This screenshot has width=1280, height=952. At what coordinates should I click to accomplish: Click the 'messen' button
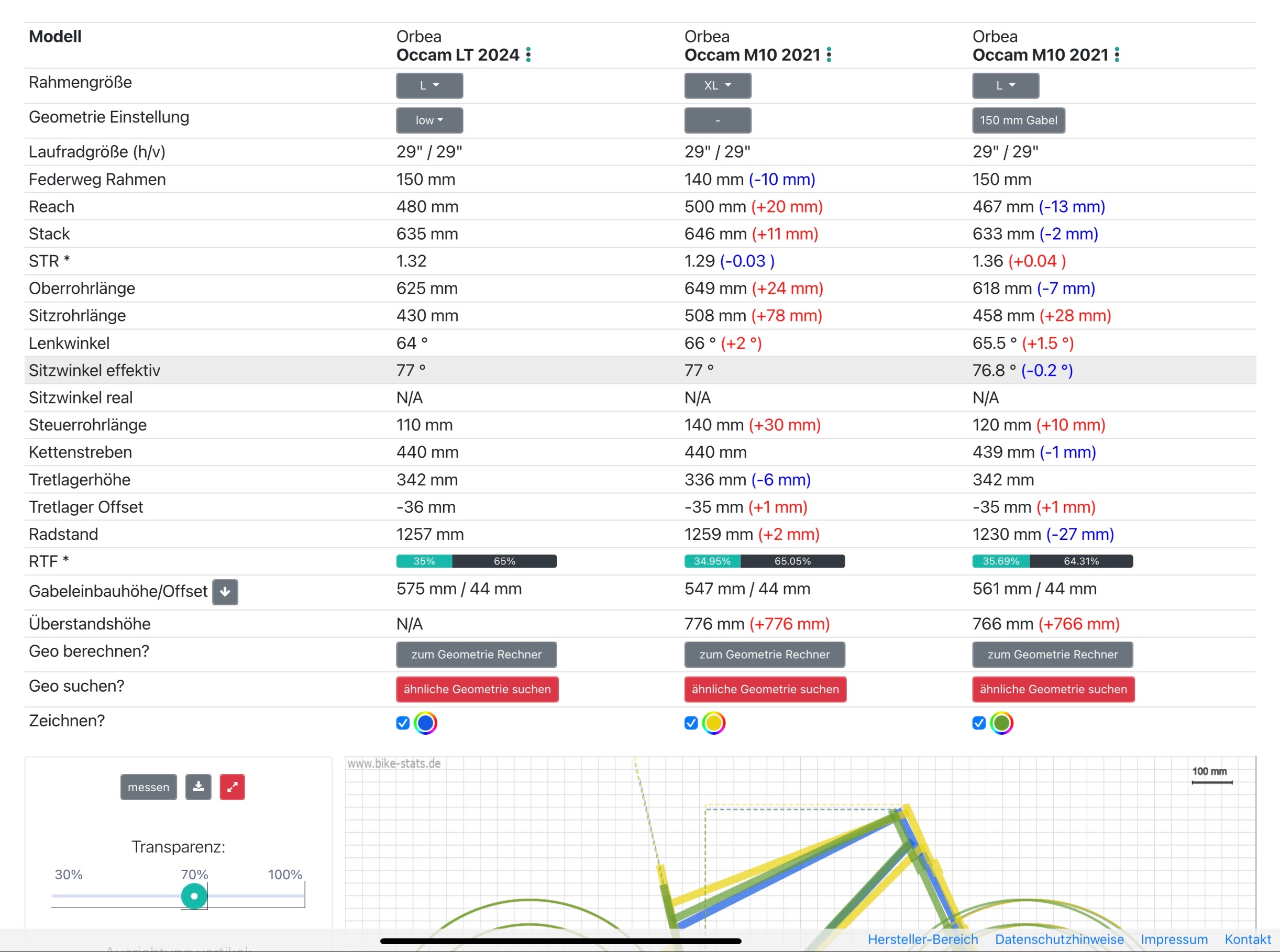click(148, 787)
